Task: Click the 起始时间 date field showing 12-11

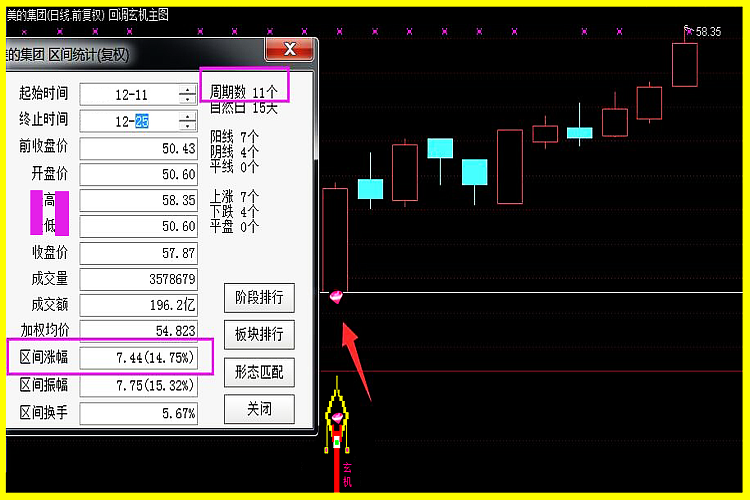Action: point(129,94)
